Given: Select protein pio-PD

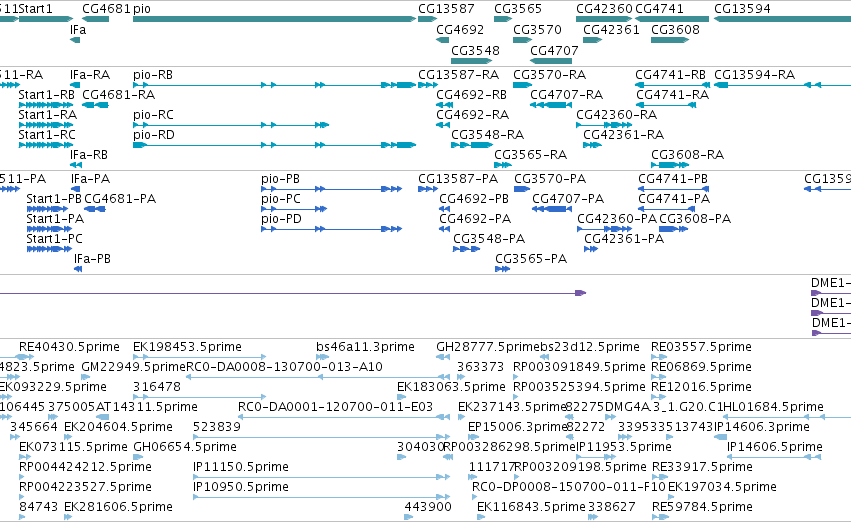Looking at the screenshot, I should click(331, 230).
